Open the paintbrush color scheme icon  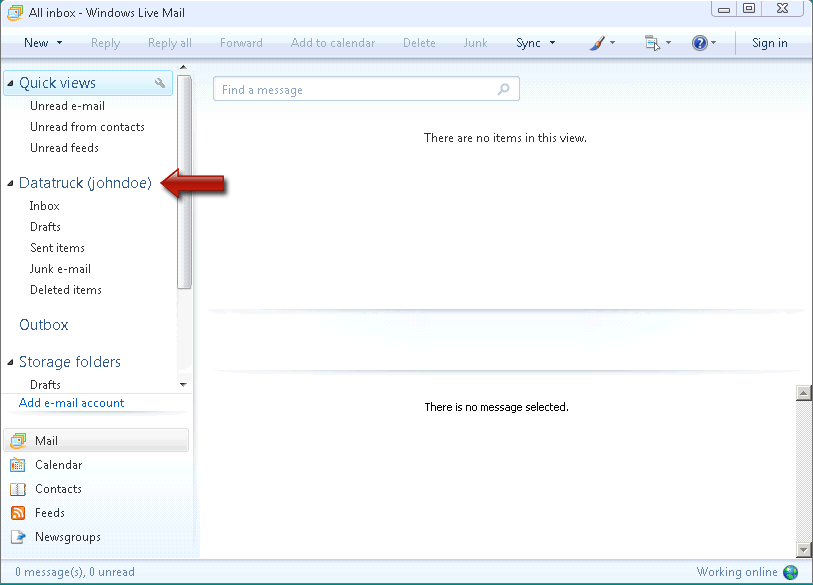pyautogui.click(x=597, y=43)
